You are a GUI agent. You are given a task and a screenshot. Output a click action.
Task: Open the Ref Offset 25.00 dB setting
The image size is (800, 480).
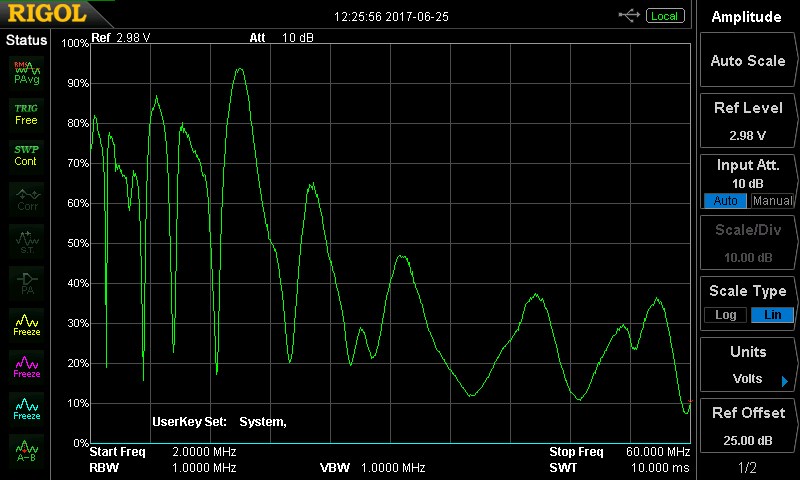(747, 426)
